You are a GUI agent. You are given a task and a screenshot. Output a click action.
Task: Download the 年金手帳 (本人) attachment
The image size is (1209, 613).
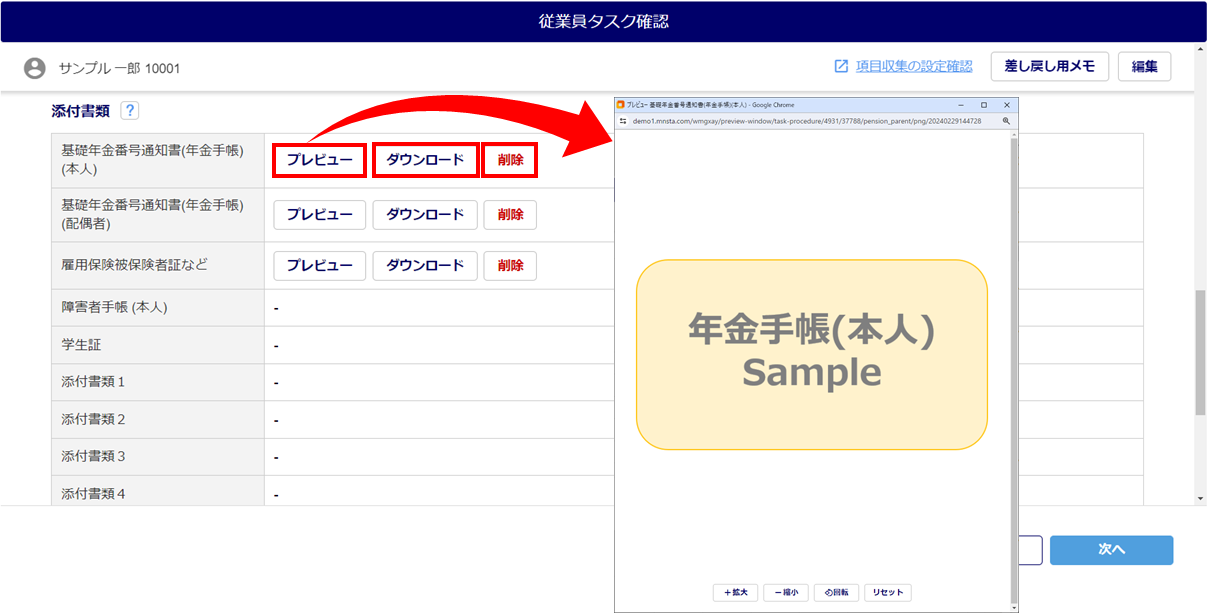pyautogui.click(x=425, y=160)
